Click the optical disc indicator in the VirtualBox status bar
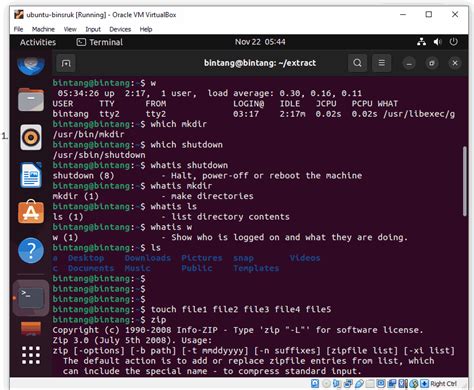 point(326,384)
